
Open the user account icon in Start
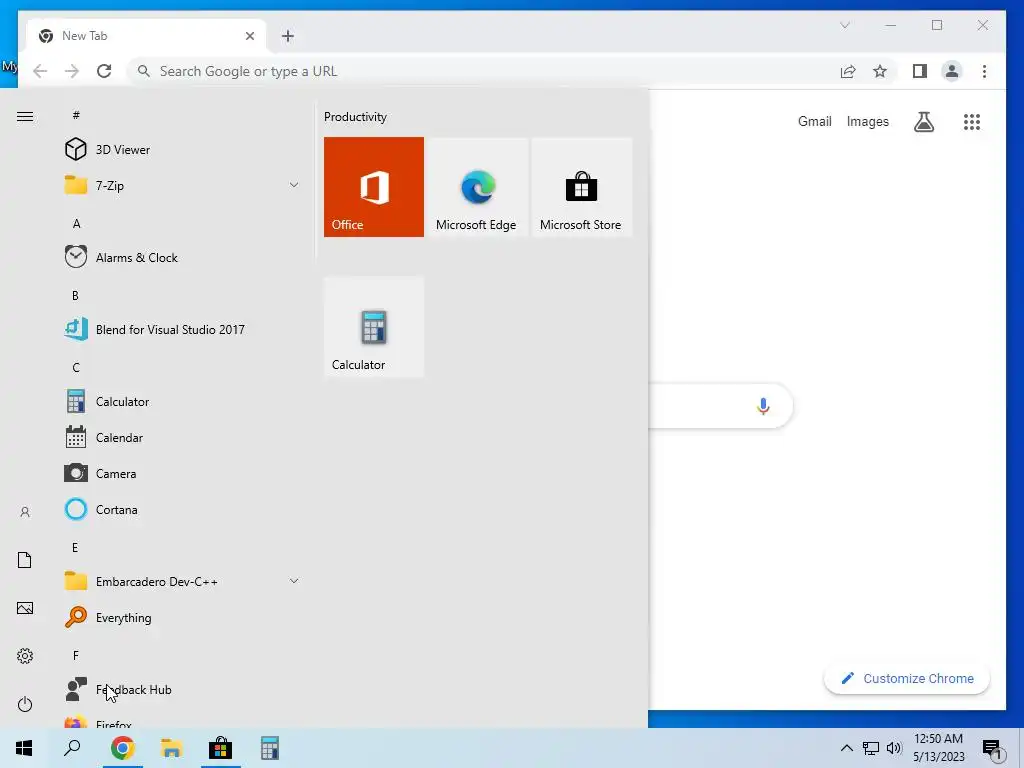click(25, 512)
